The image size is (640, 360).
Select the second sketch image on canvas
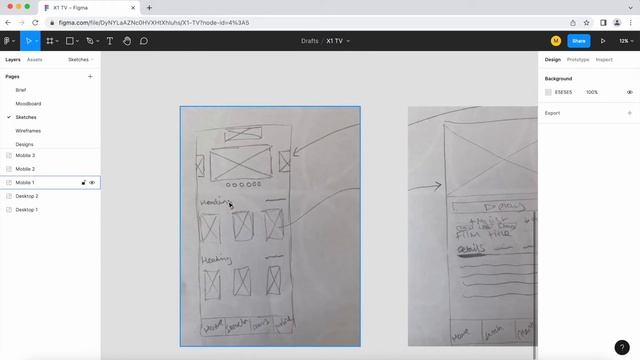pos(473,226)
